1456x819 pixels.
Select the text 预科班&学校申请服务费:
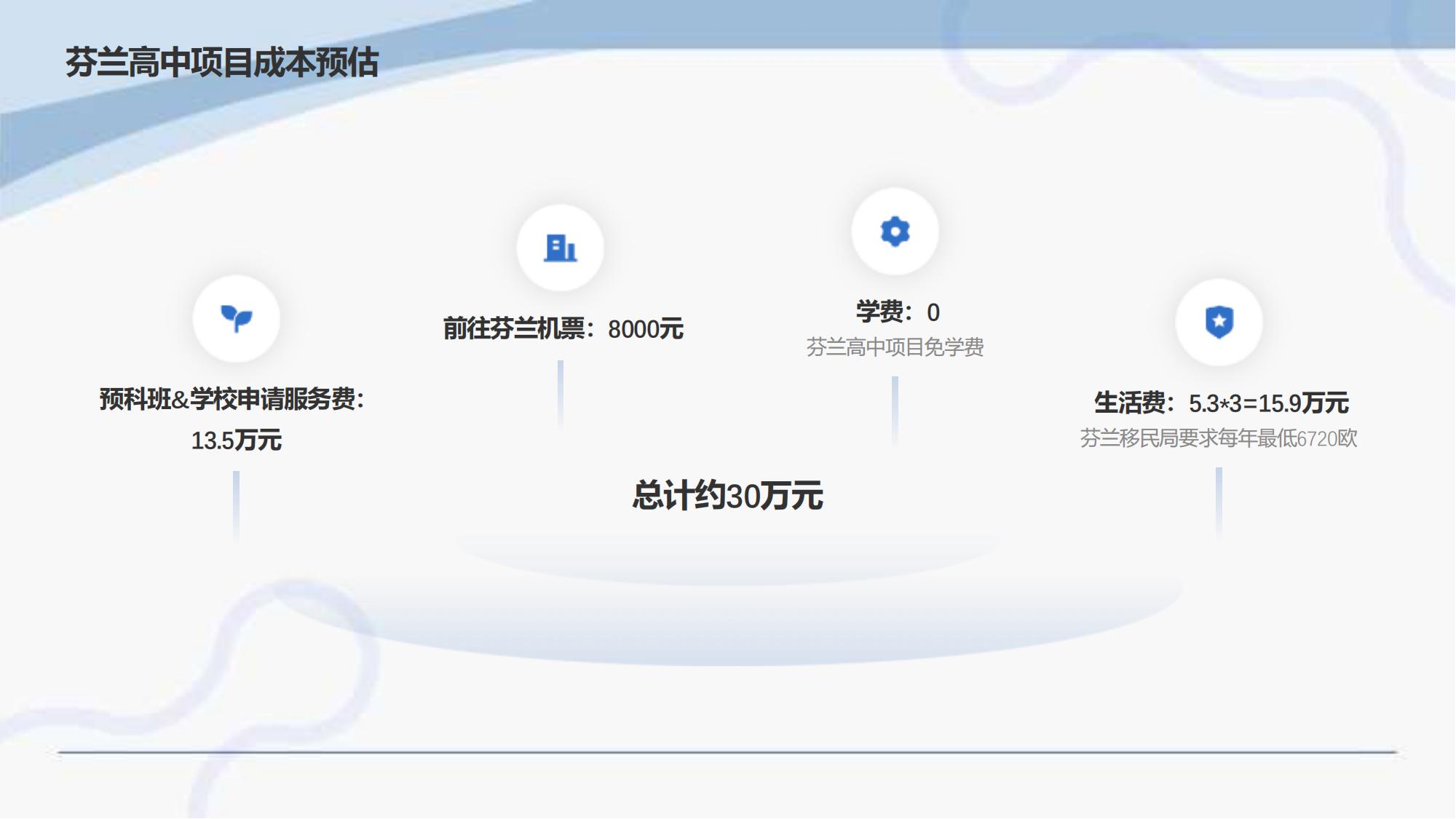232,399
